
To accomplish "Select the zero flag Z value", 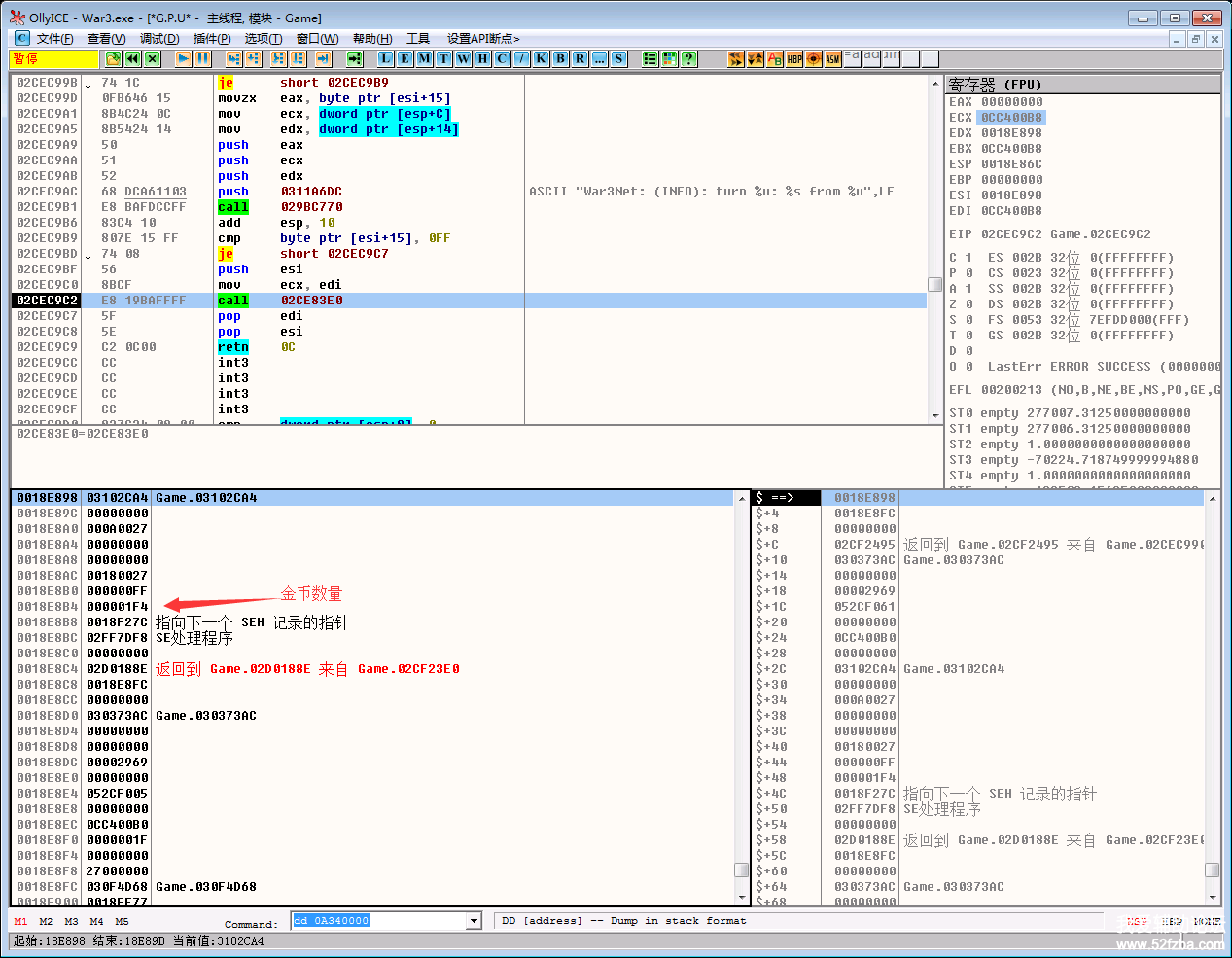I will pyautogui.click(x=968, y=304).
